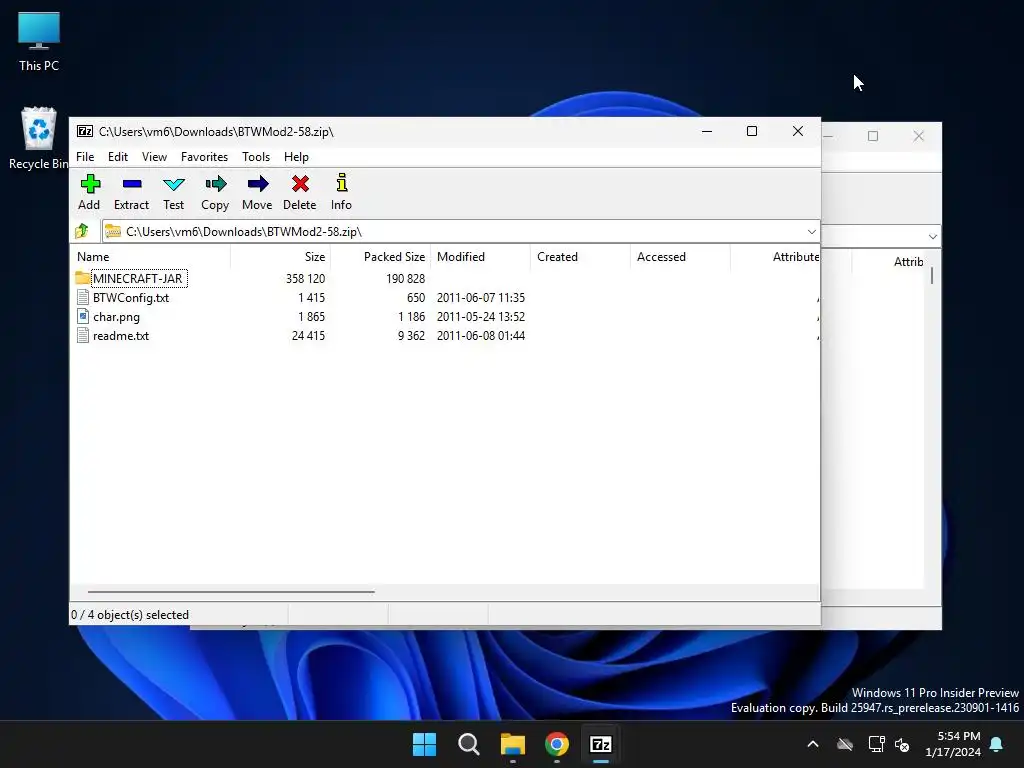Click the MINECRAFT-JAR folder icon
This screenshot has width=1024, height=768.
82,278
